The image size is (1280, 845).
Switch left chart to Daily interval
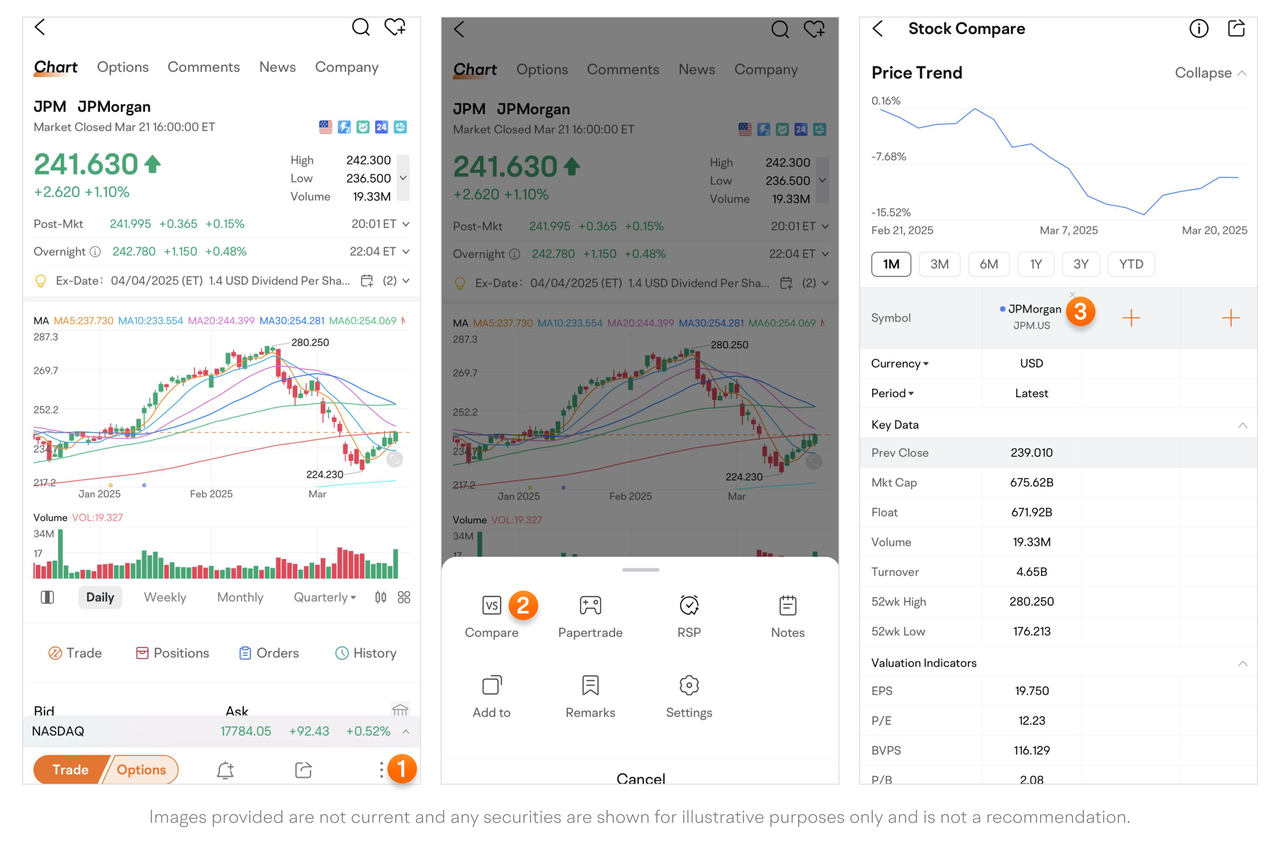(100, 597)
